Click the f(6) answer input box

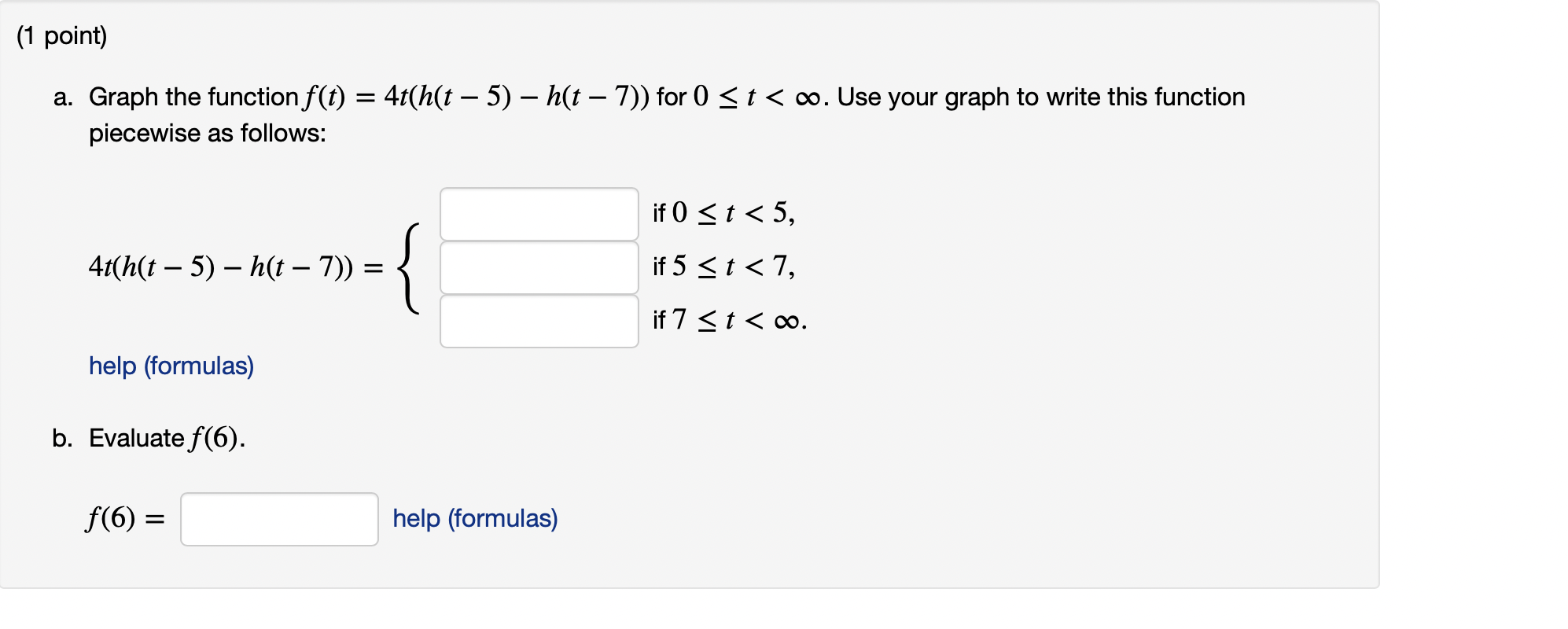point(279,519)
